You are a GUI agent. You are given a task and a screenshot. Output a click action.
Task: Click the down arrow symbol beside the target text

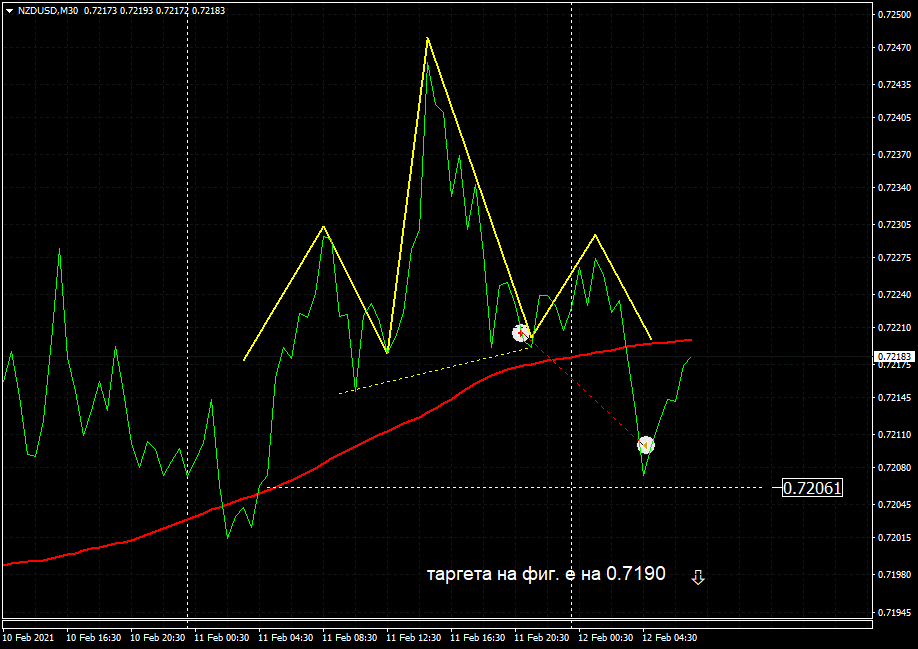click(698, 578)
